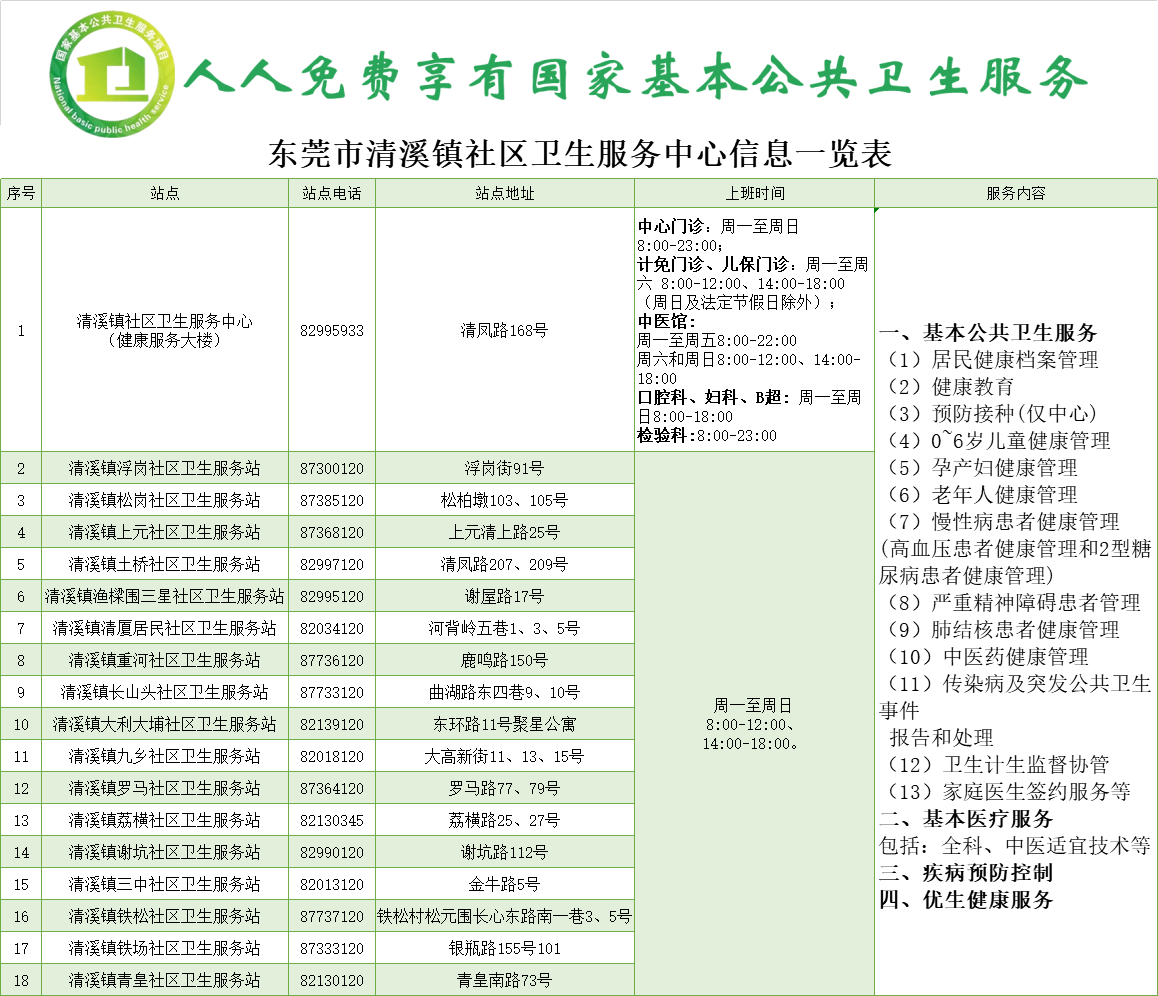Screen dimensions: 1158x996
Task: Click the heading 四、优生健康服务
Action: point(966,900)
